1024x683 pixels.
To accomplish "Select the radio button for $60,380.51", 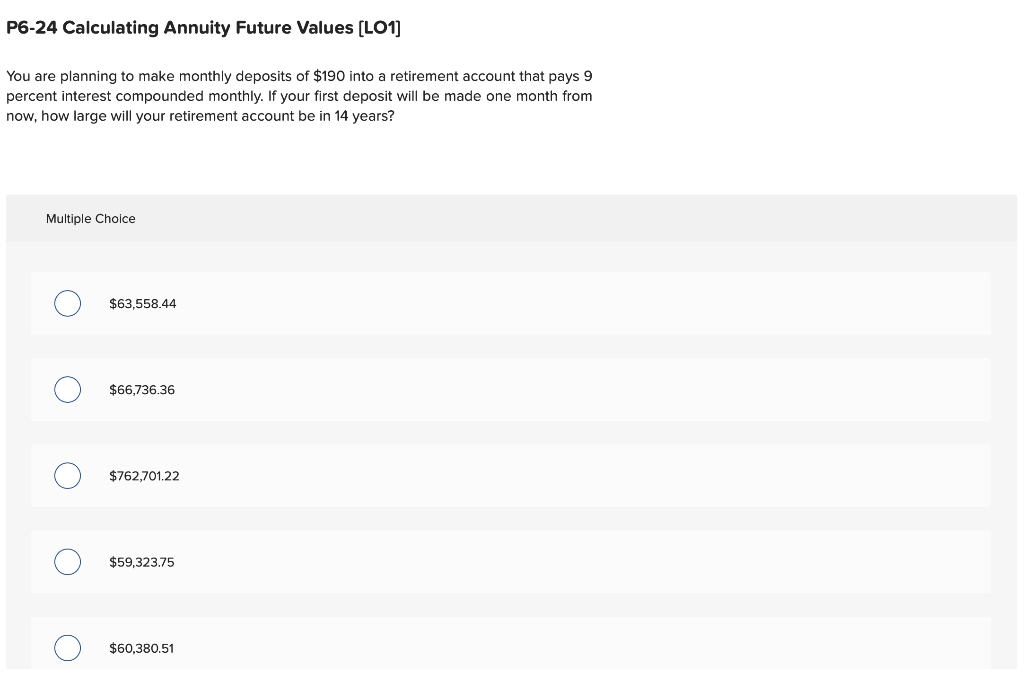I will tap(67, 647).
